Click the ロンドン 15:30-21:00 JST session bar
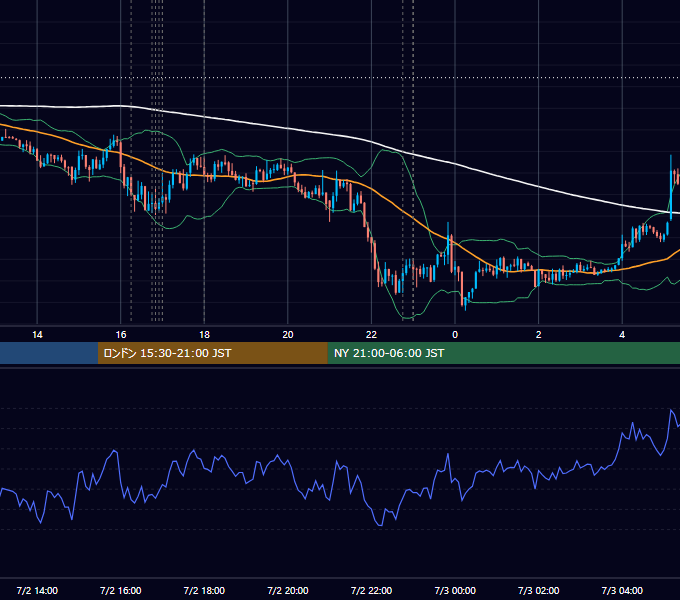The image size is (680, 600). pyautogui.click(x=212, y=353)
